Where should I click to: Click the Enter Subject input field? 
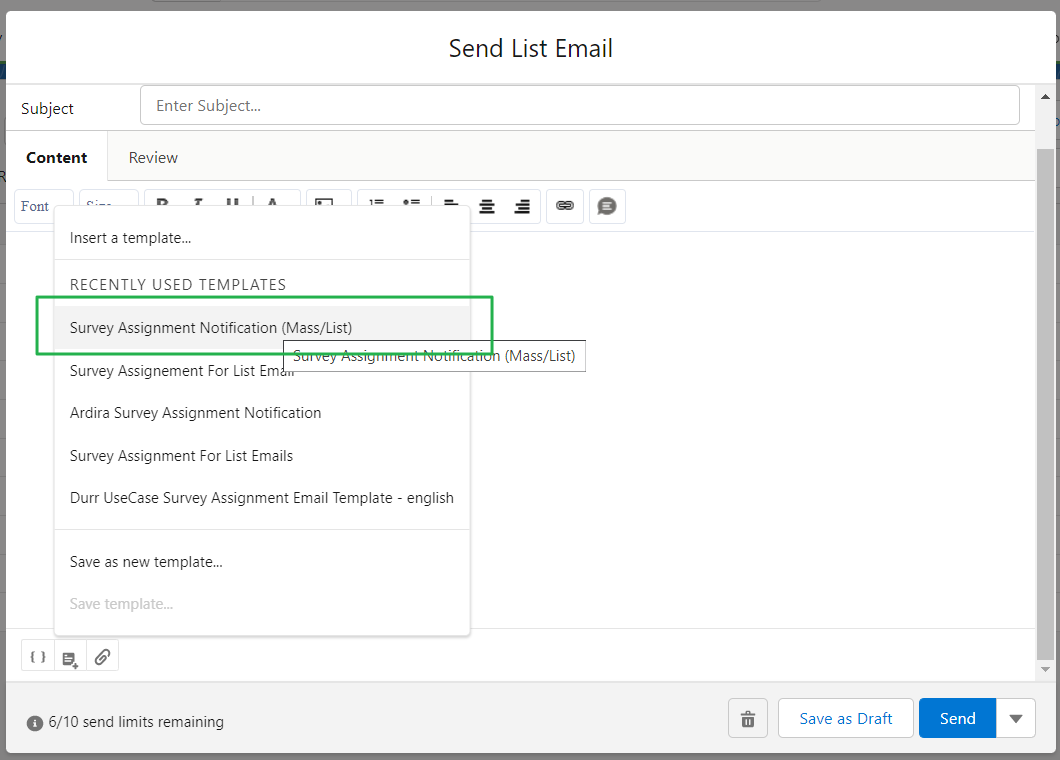pyautogui.click(x=580, y=104)
